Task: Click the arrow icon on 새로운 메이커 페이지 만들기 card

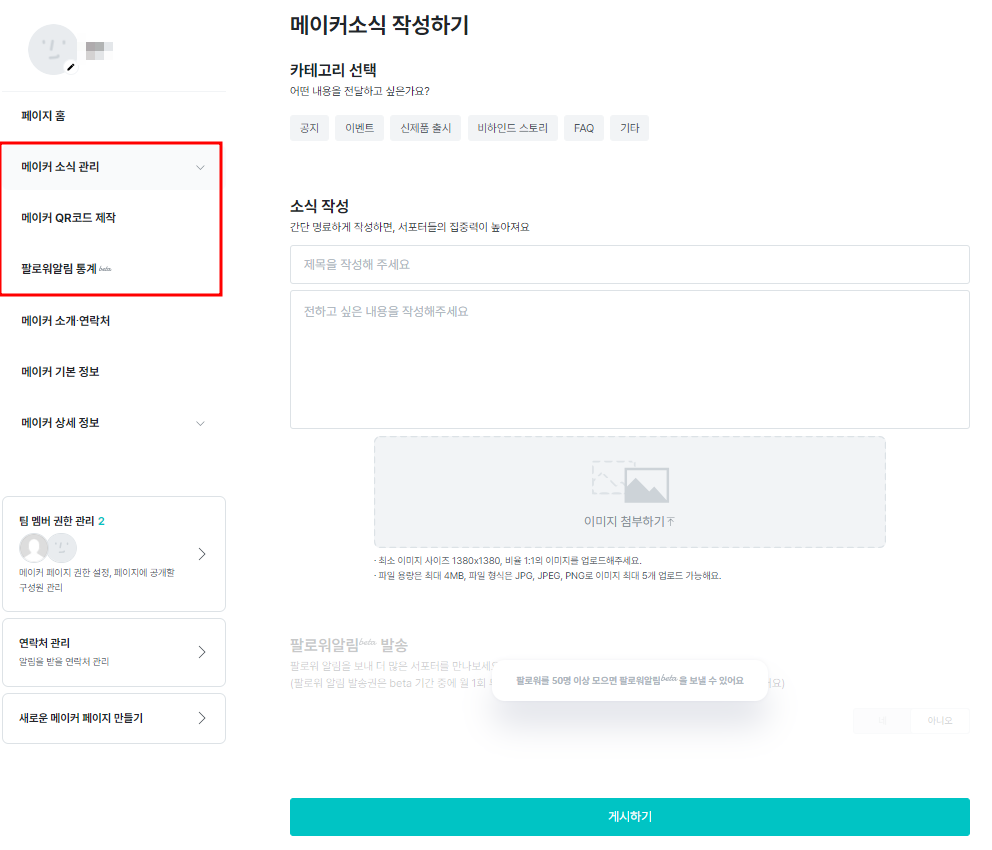Action: tap(203, 718)
